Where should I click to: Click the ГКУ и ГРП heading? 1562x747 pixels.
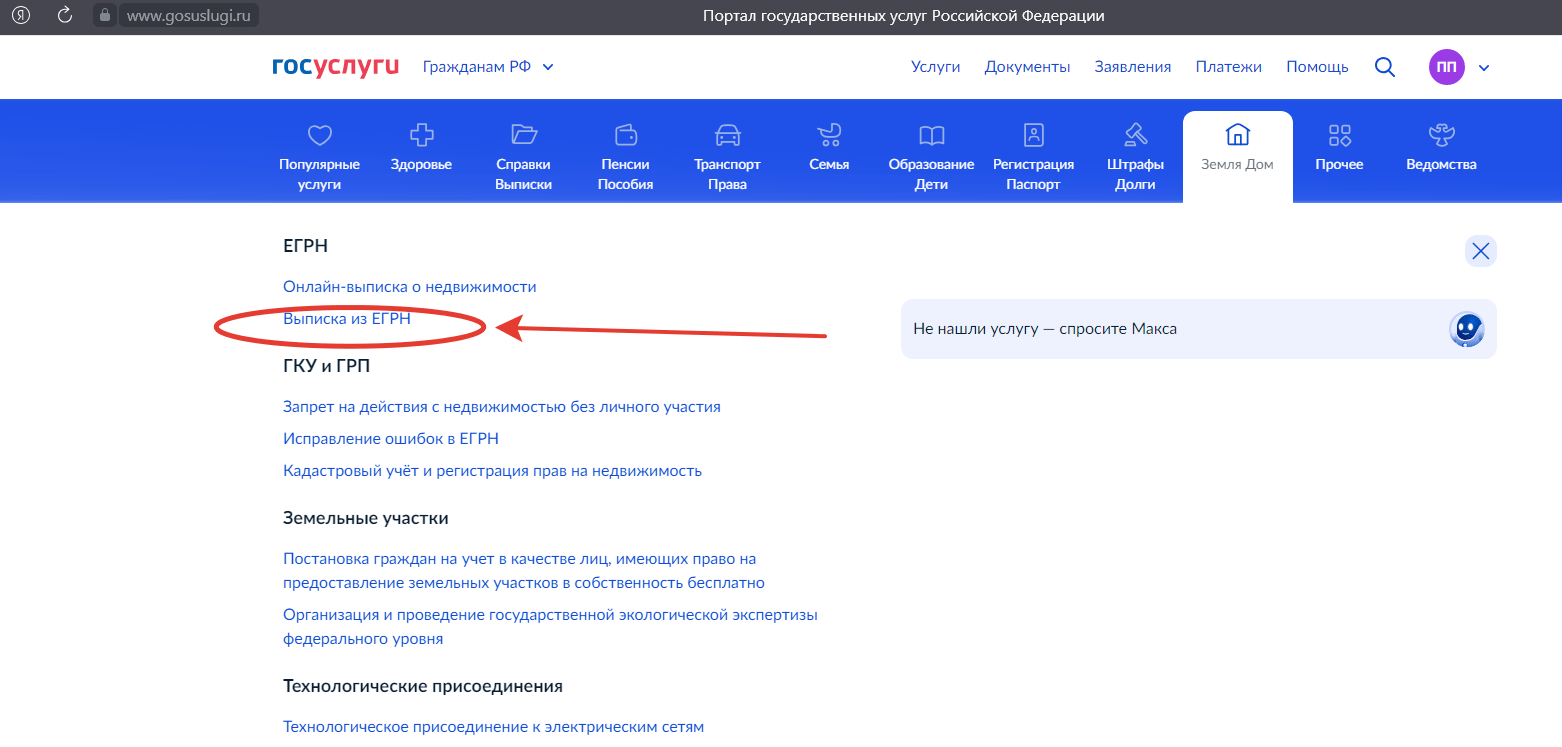(327, 366)
